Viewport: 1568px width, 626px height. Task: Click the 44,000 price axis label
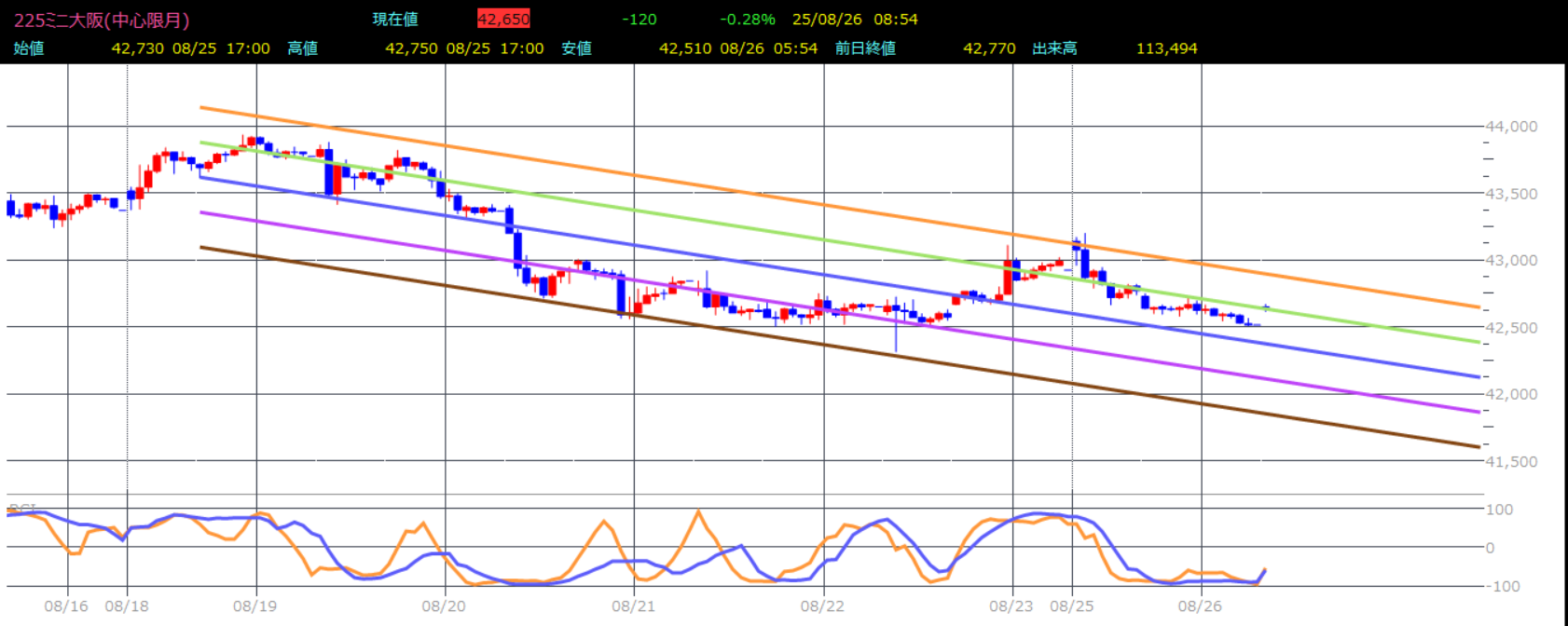(x=1511, y=127)
